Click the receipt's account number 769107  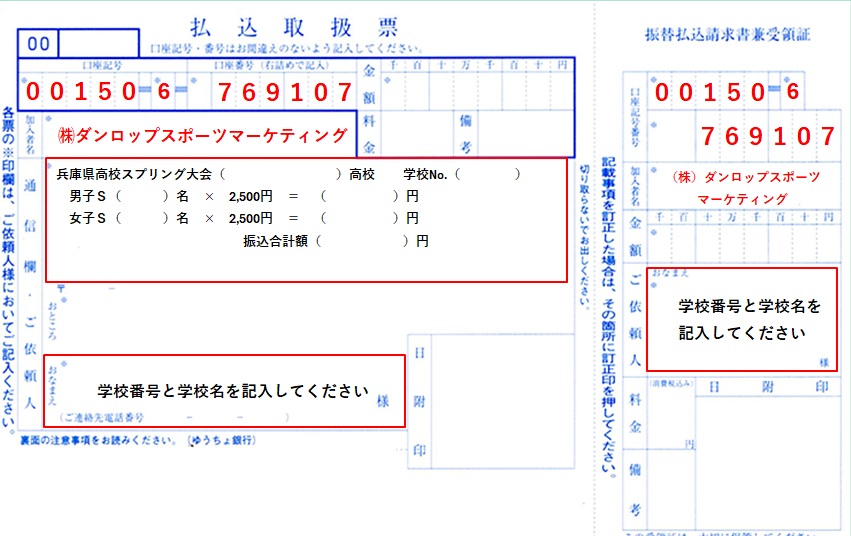pos(767,136)
